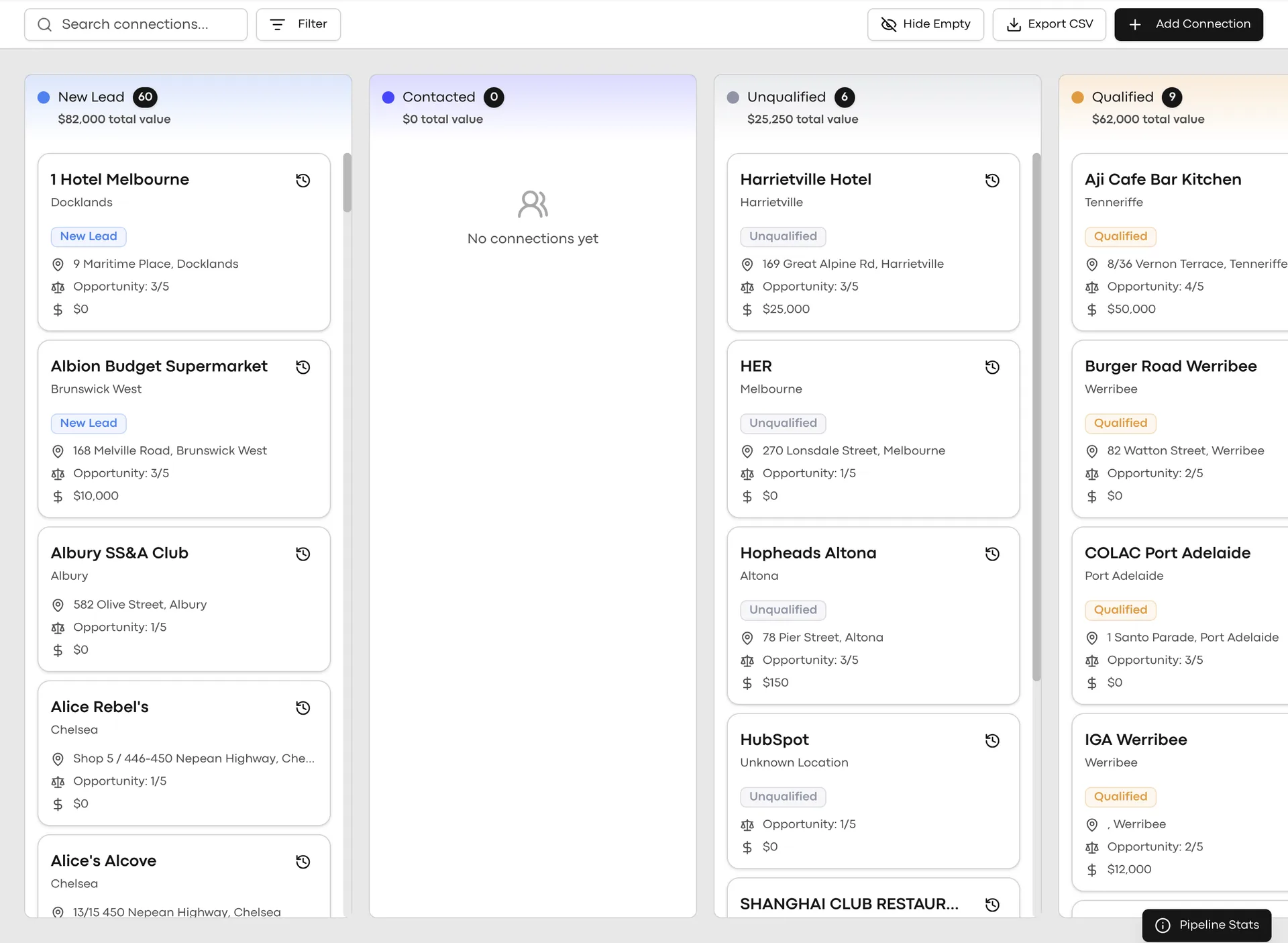Image resolution: width=1288 pixels, height=943 pixels.
Task: Click '270 Lonsdale Street, Melbourne' address
Action: coord(853,450)
